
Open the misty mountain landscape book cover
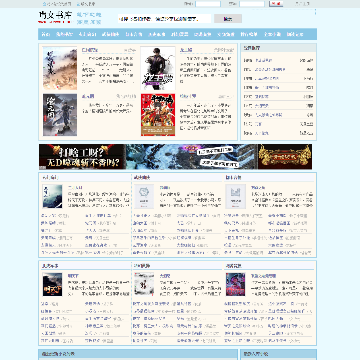click(x=60, y=68)
